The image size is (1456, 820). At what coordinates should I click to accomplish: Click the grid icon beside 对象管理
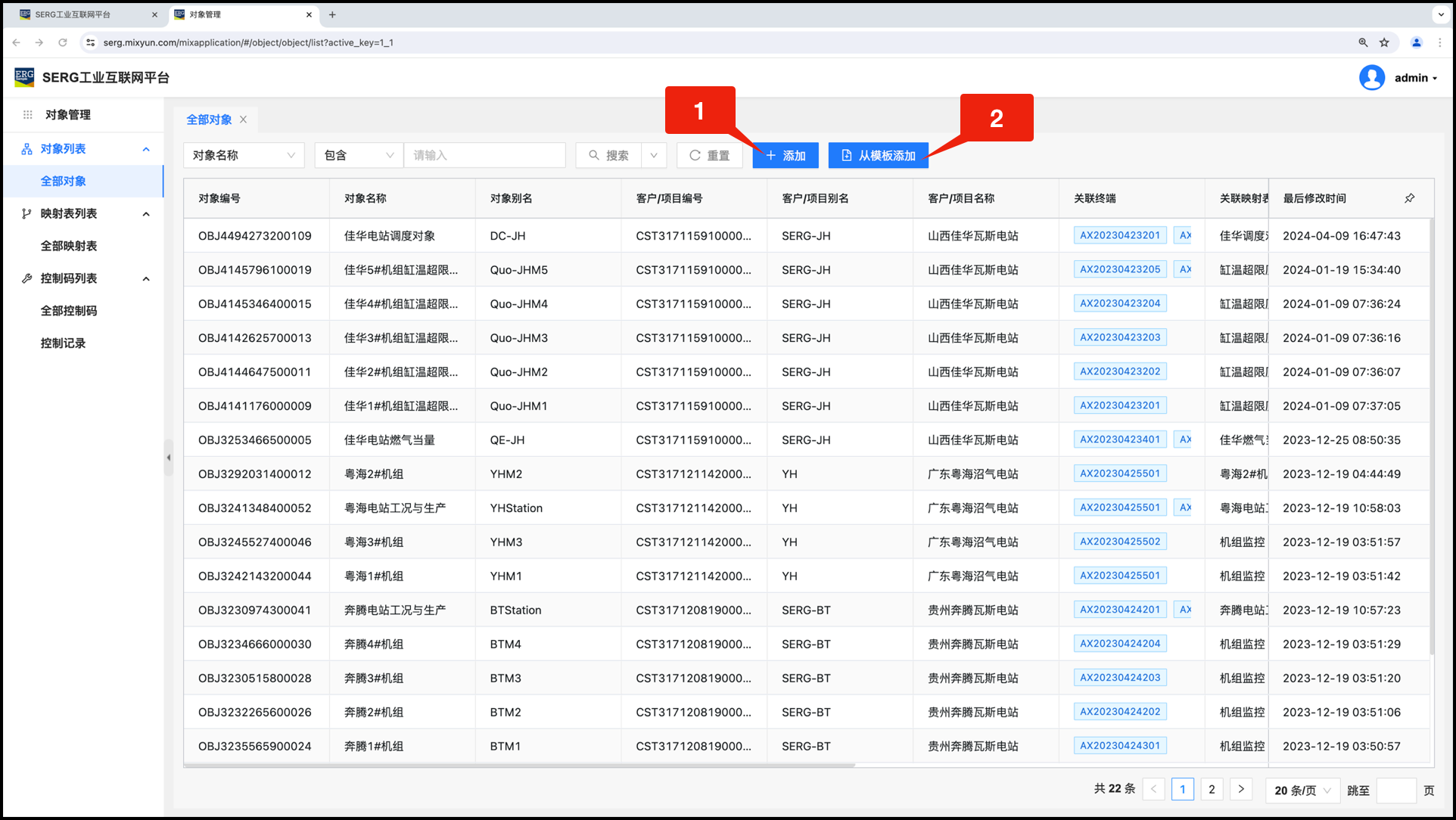[28, 115]
